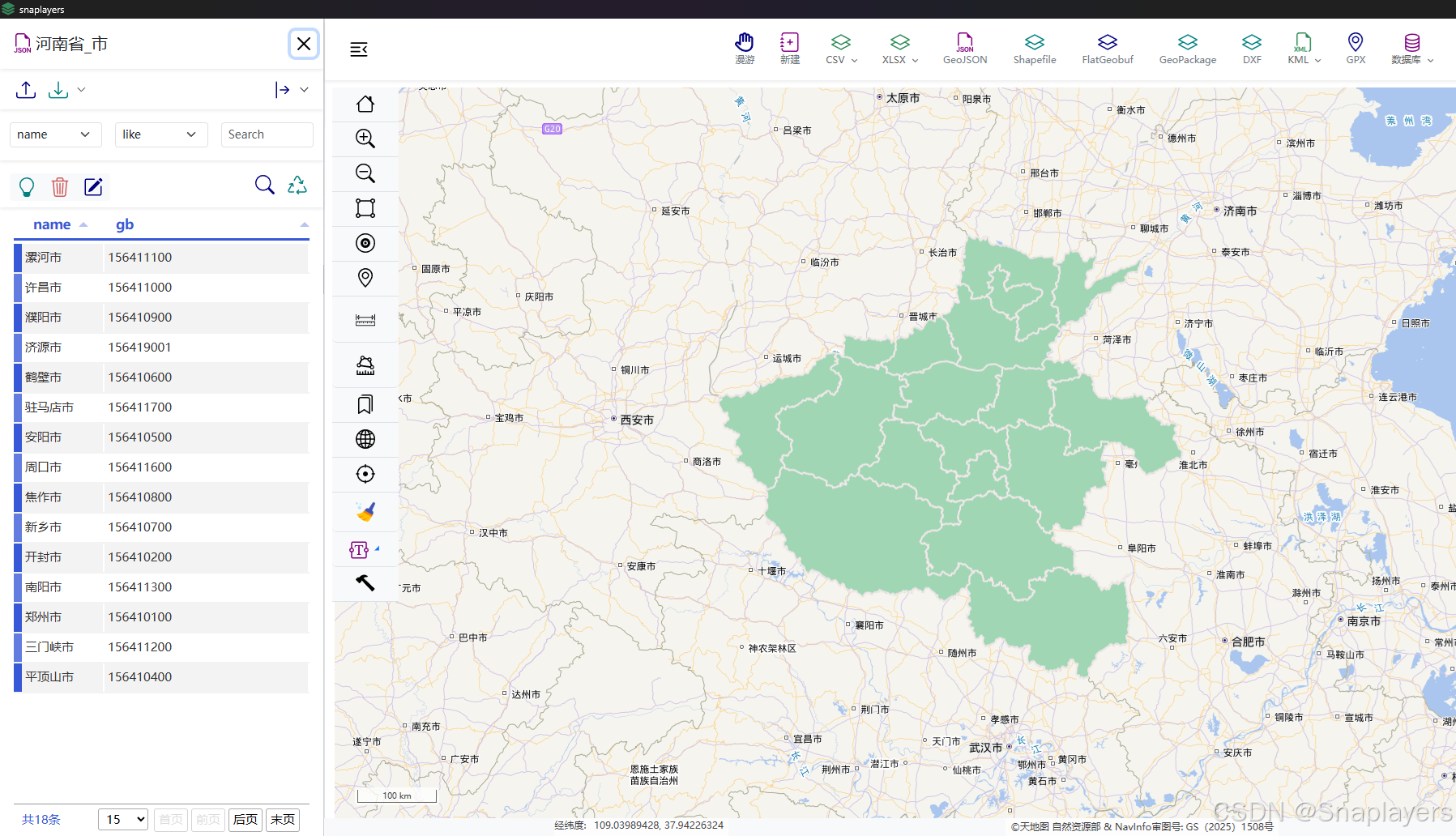Open the hammer toolbox icon
This screenshot has width=1456, height=836.
(x=365, y=582)
